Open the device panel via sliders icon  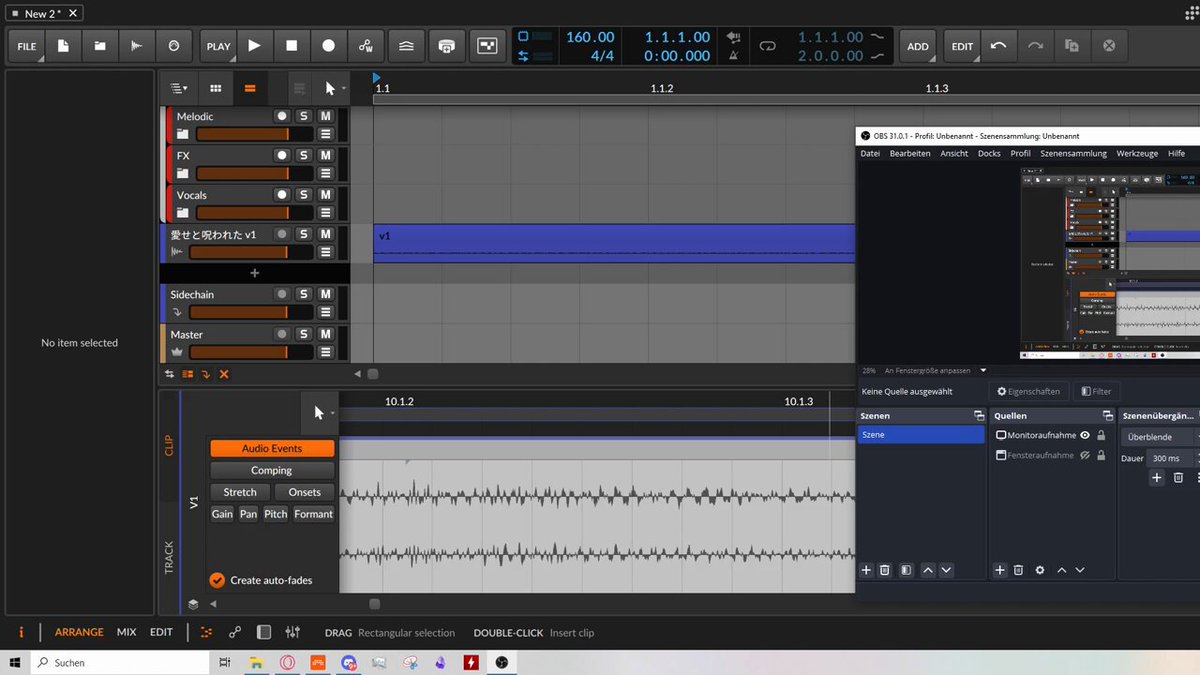[292, 632]
